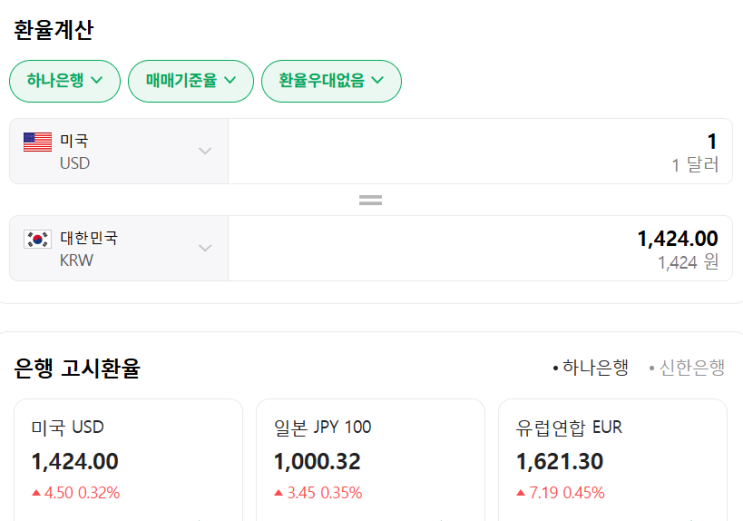The width and height of the screenshot is (743, 521).
Task: Open the 일본 JPY 100 rate card
Action: (x=370, y=460)
